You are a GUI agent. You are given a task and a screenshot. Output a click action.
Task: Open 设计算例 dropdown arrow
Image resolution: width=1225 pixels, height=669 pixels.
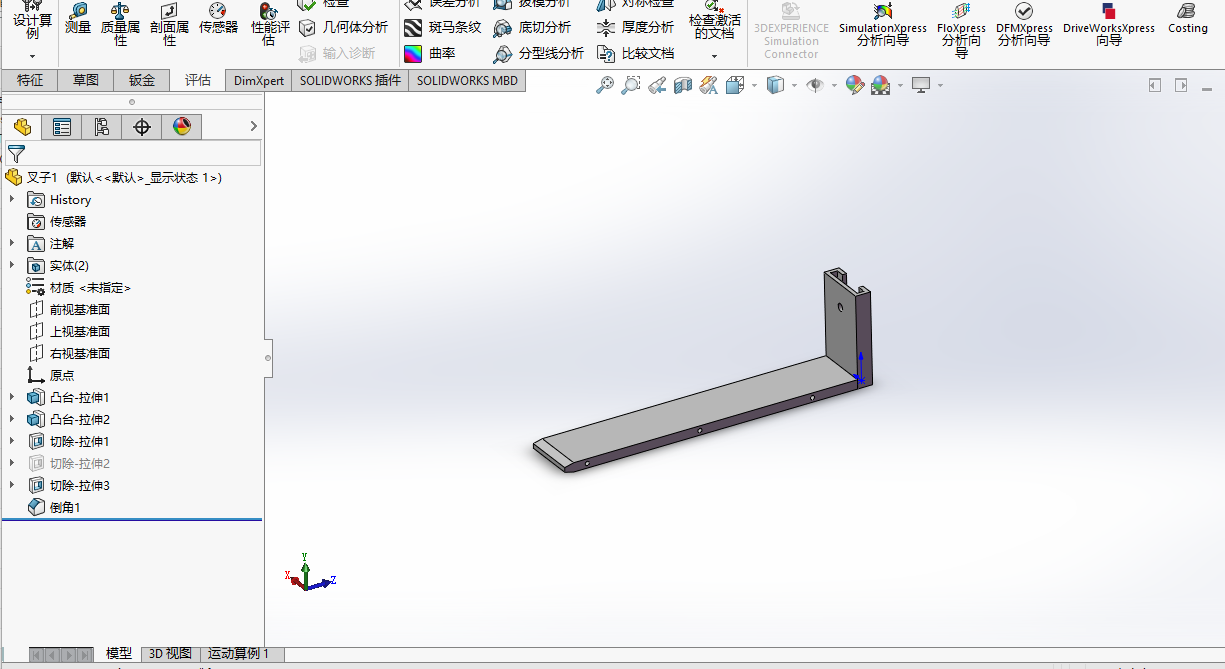[32, 57]
